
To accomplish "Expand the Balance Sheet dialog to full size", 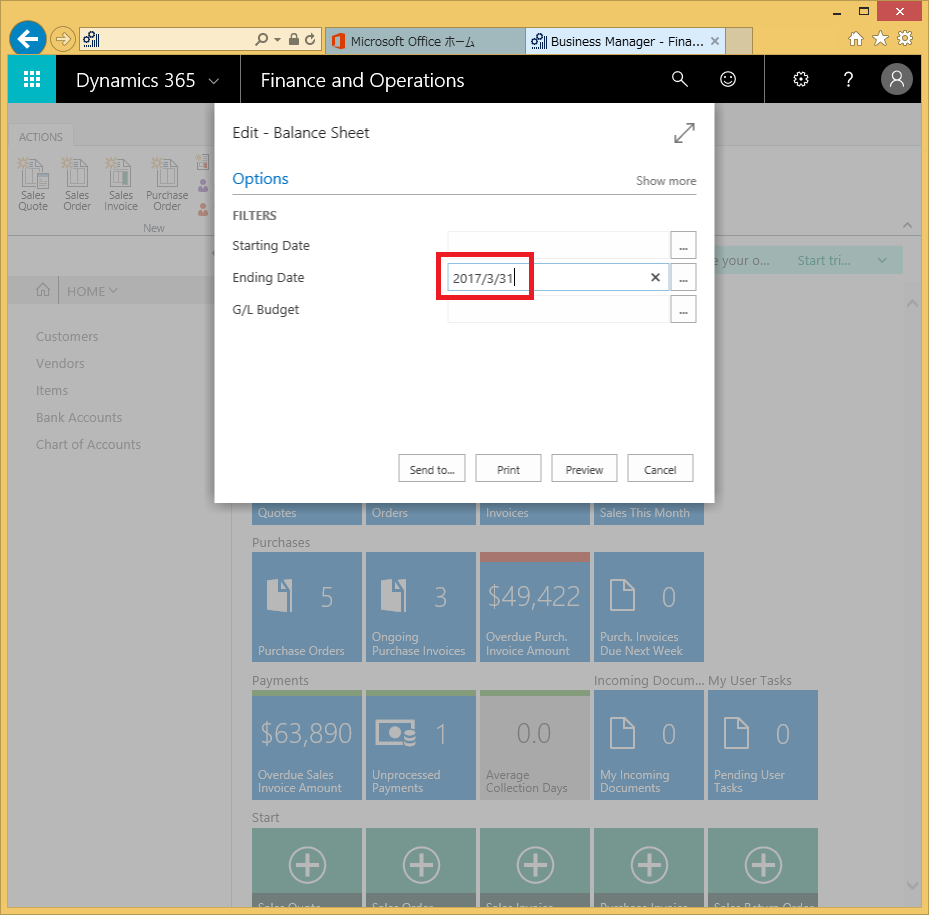I will click(x=684, y=133).
